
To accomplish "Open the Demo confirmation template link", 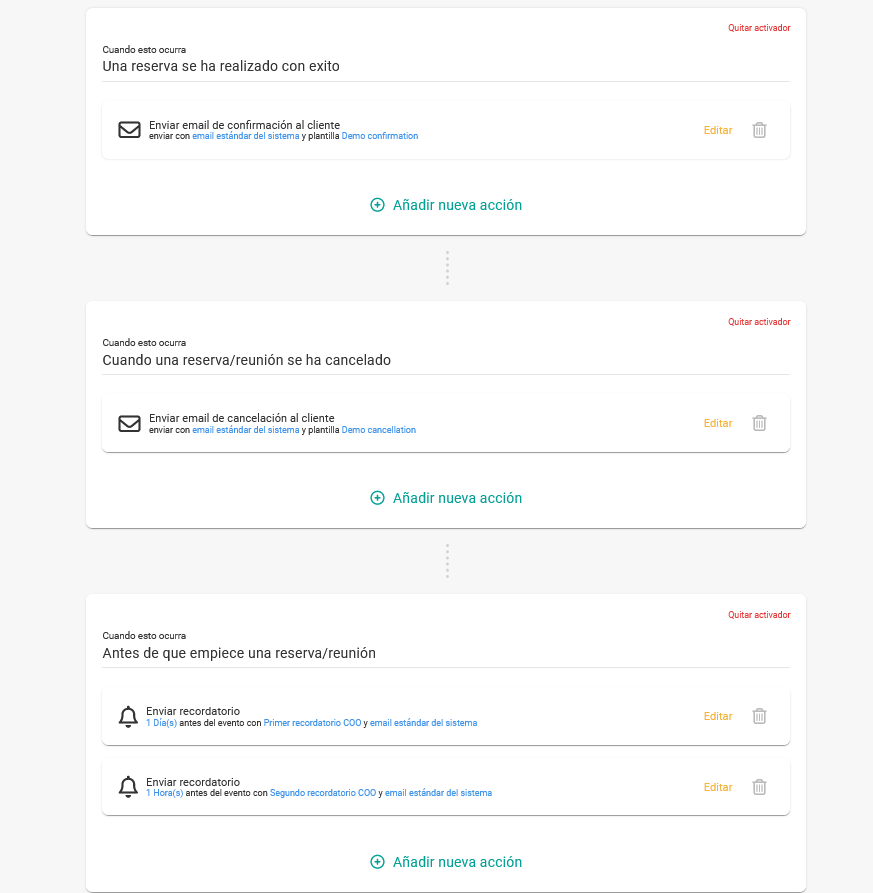I will pos(380,136).
